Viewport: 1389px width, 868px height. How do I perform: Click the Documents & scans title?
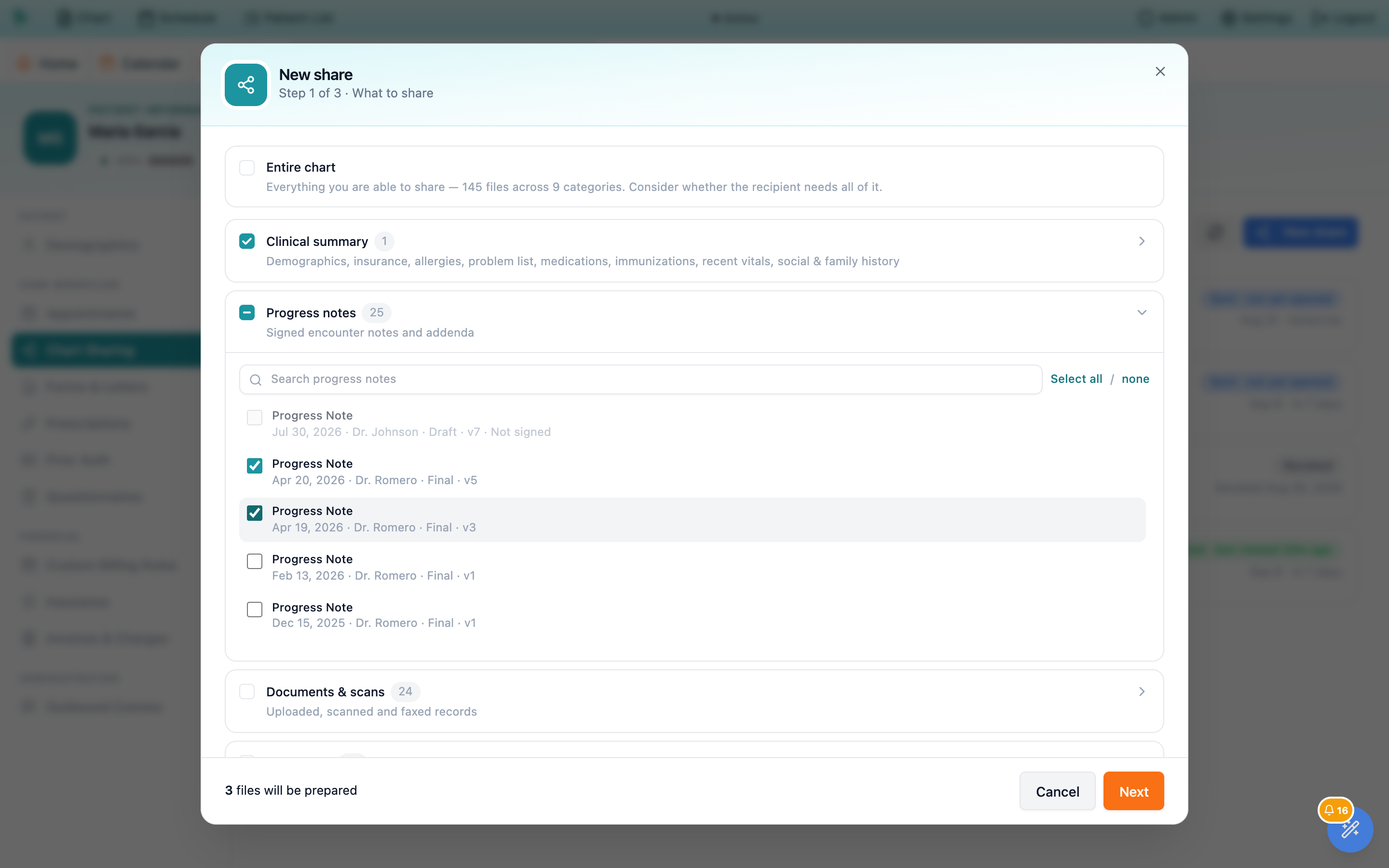(x=326, y=692)
